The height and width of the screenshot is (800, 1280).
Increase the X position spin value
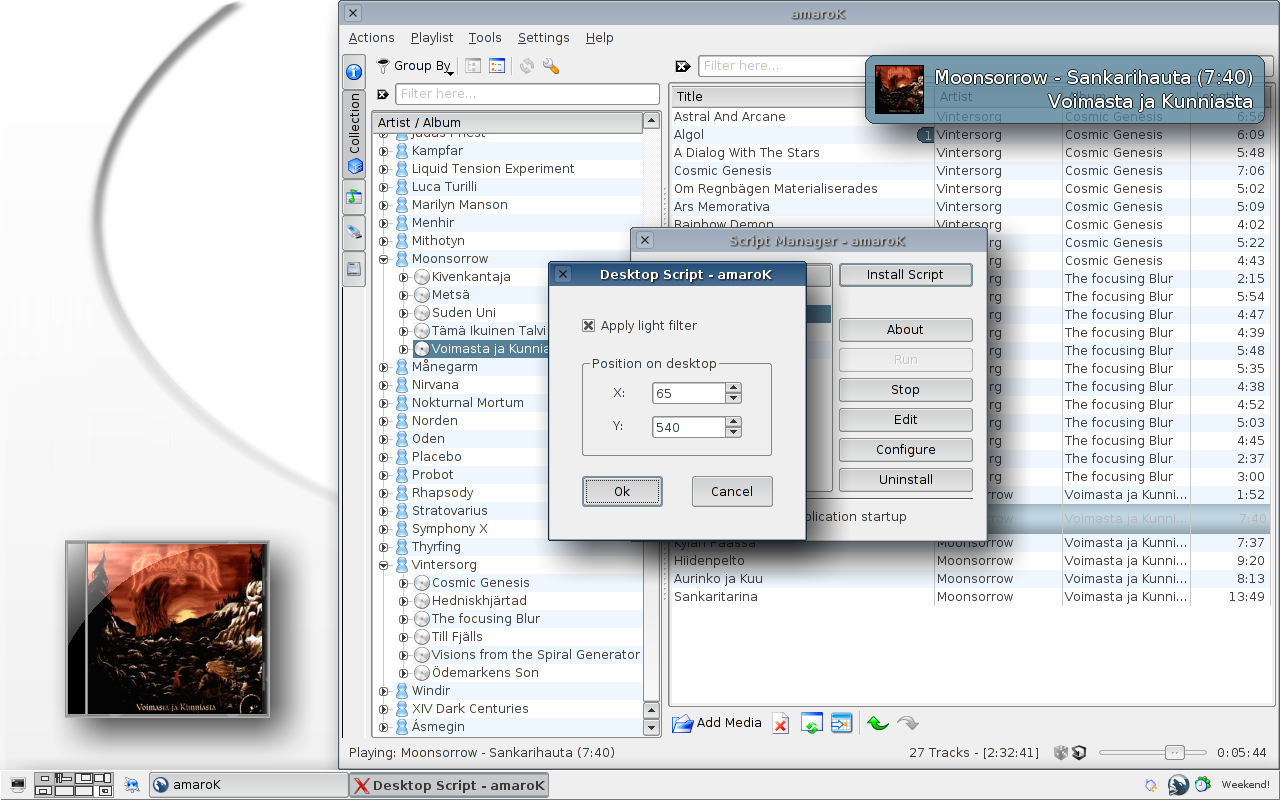(734, 388)
